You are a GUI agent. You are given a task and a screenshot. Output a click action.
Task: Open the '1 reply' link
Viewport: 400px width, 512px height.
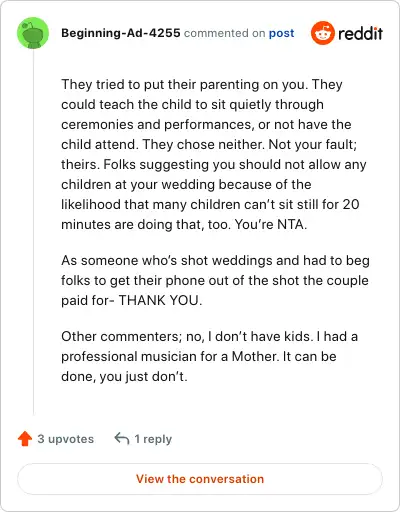(153, 439)
